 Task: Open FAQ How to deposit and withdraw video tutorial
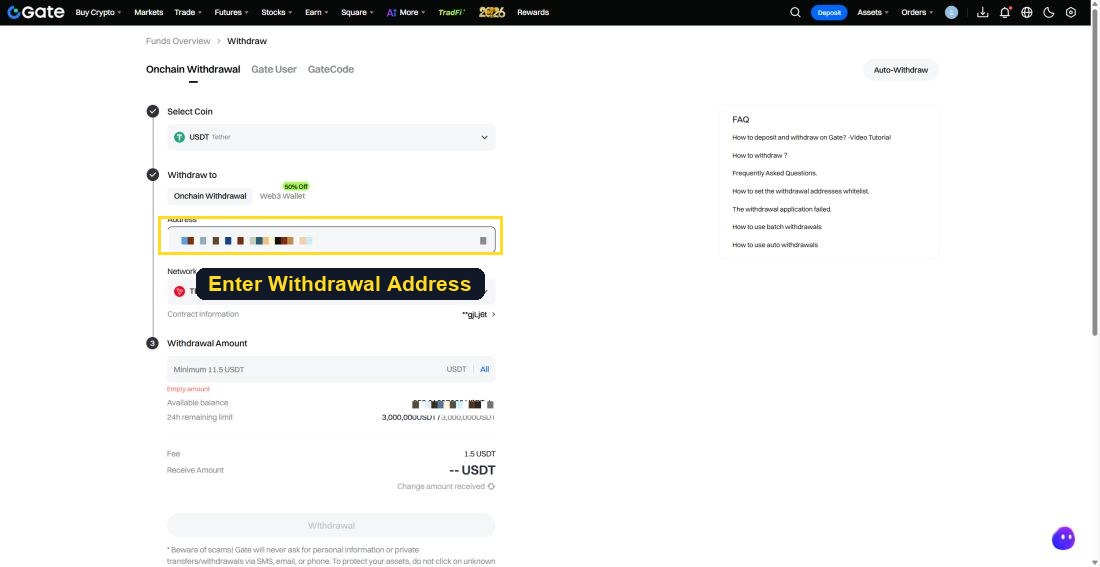pyautogui.click(x=811, y=138)
